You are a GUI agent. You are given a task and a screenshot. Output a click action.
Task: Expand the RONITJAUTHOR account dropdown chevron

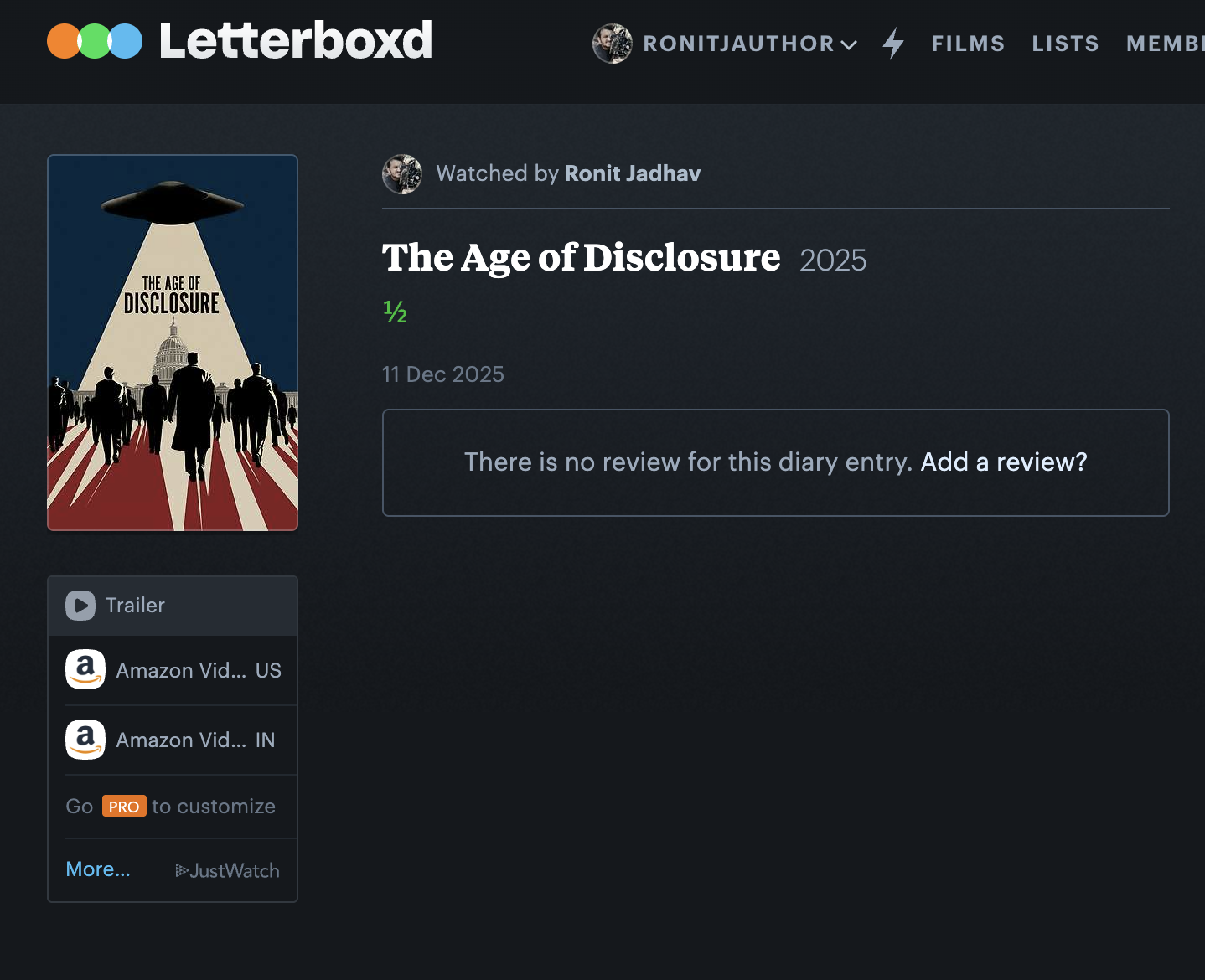(x=849, y=45)
